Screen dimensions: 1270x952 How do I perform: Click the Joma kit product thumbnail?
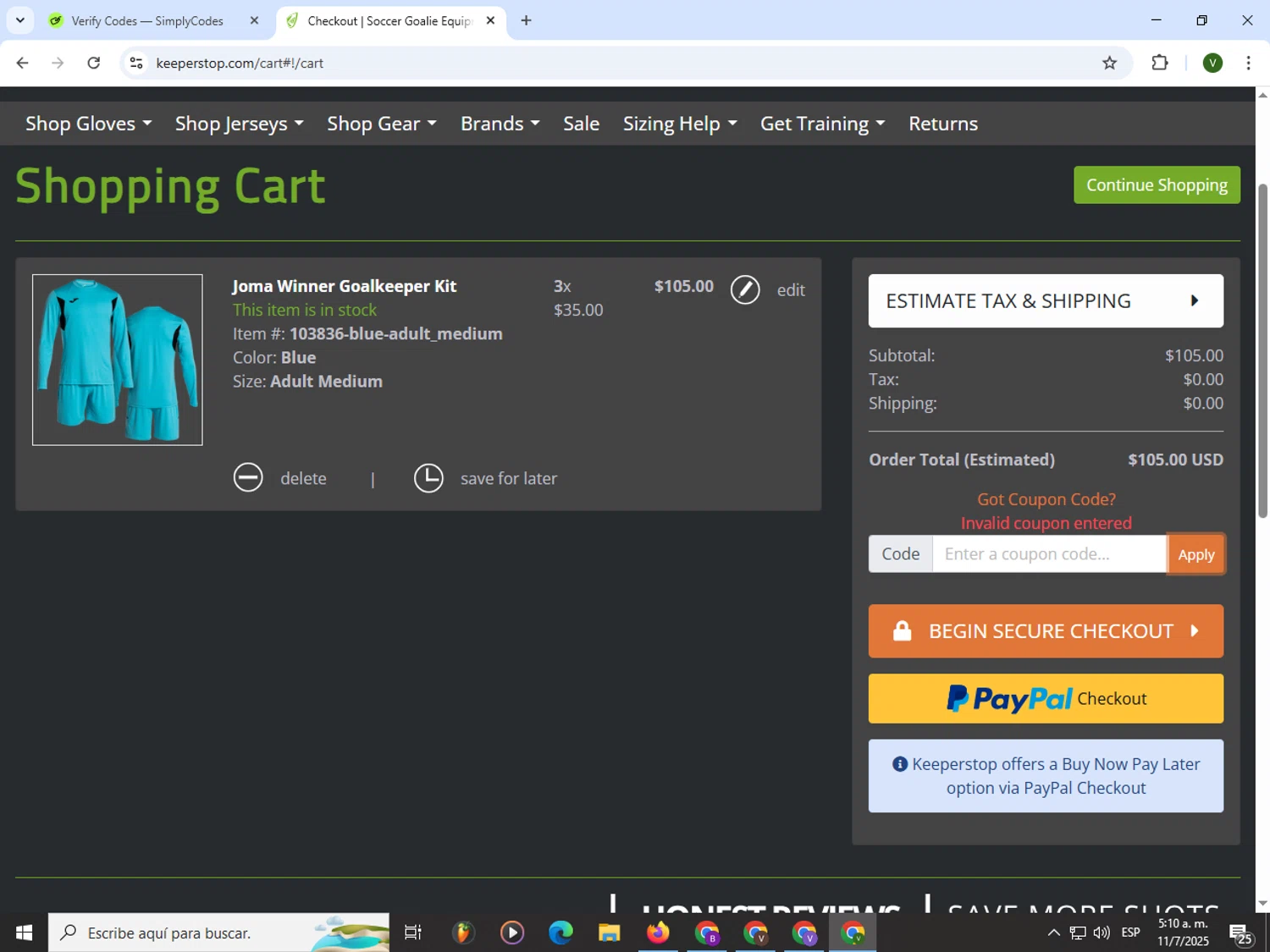[118, 360]
